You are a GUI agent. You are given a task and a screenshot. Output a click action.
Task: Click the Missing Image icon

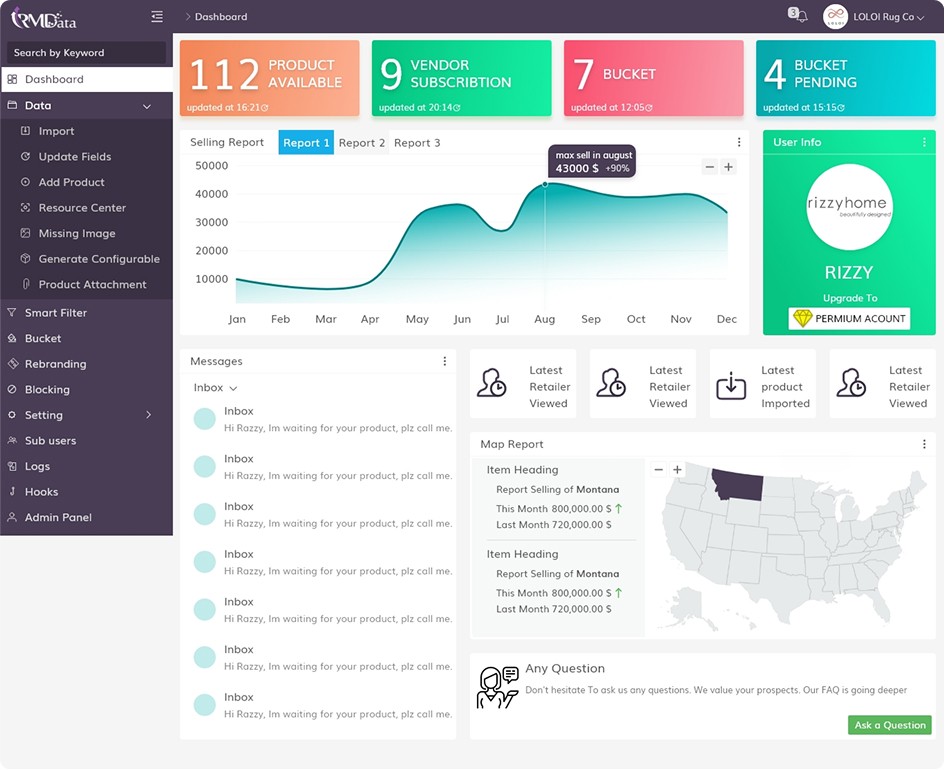(x=25, y=233)
